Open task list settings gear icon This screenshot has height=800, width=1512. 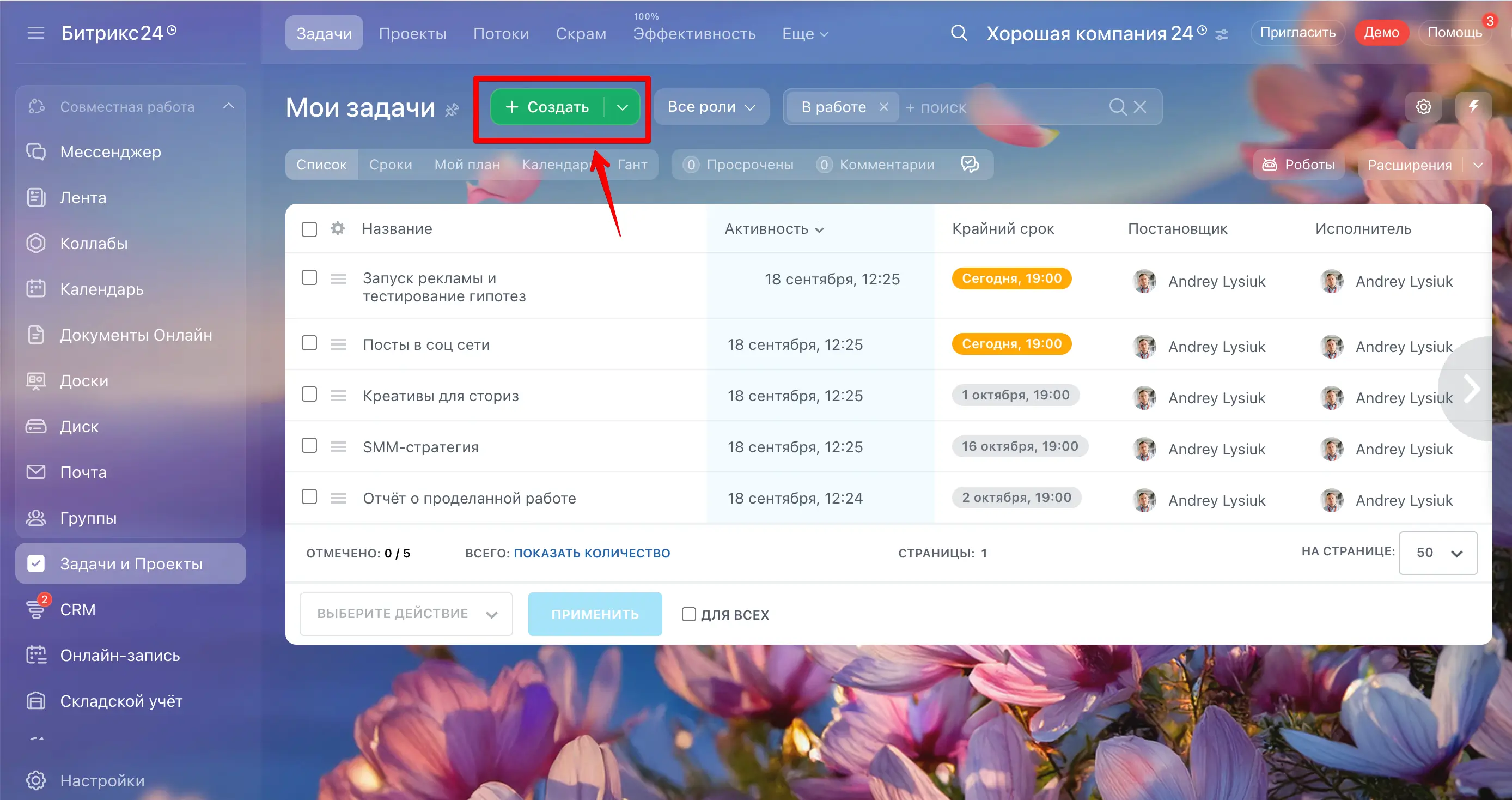coord(1423,107)
